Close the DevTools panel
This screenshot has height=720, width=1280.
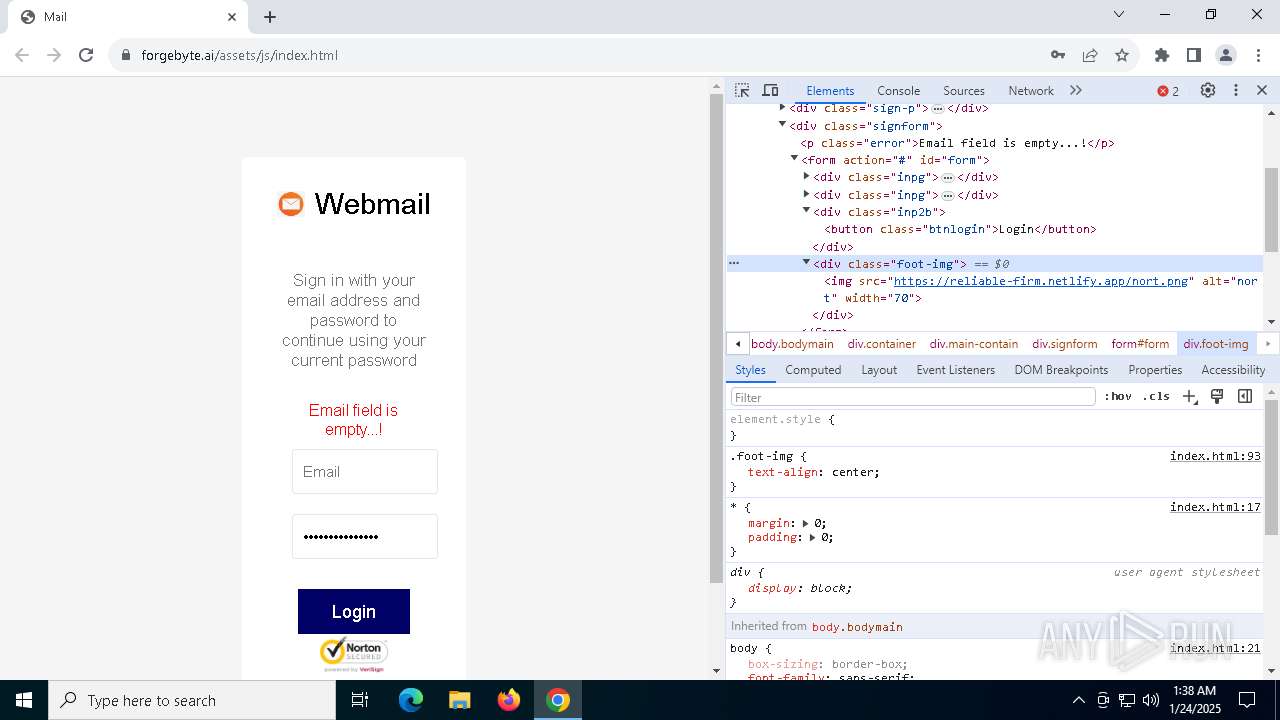[x=1262, y=90]
